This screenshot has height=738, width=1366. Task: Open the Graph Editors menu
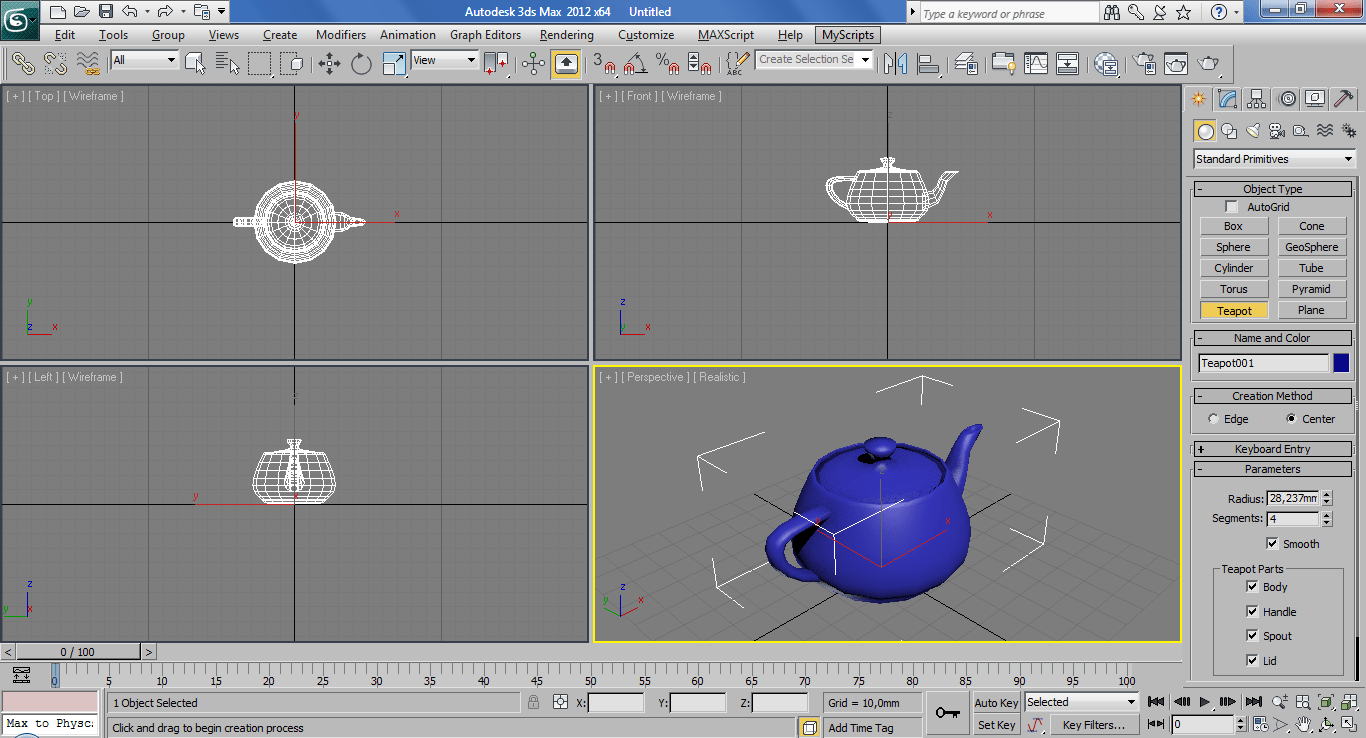point(485,35)
